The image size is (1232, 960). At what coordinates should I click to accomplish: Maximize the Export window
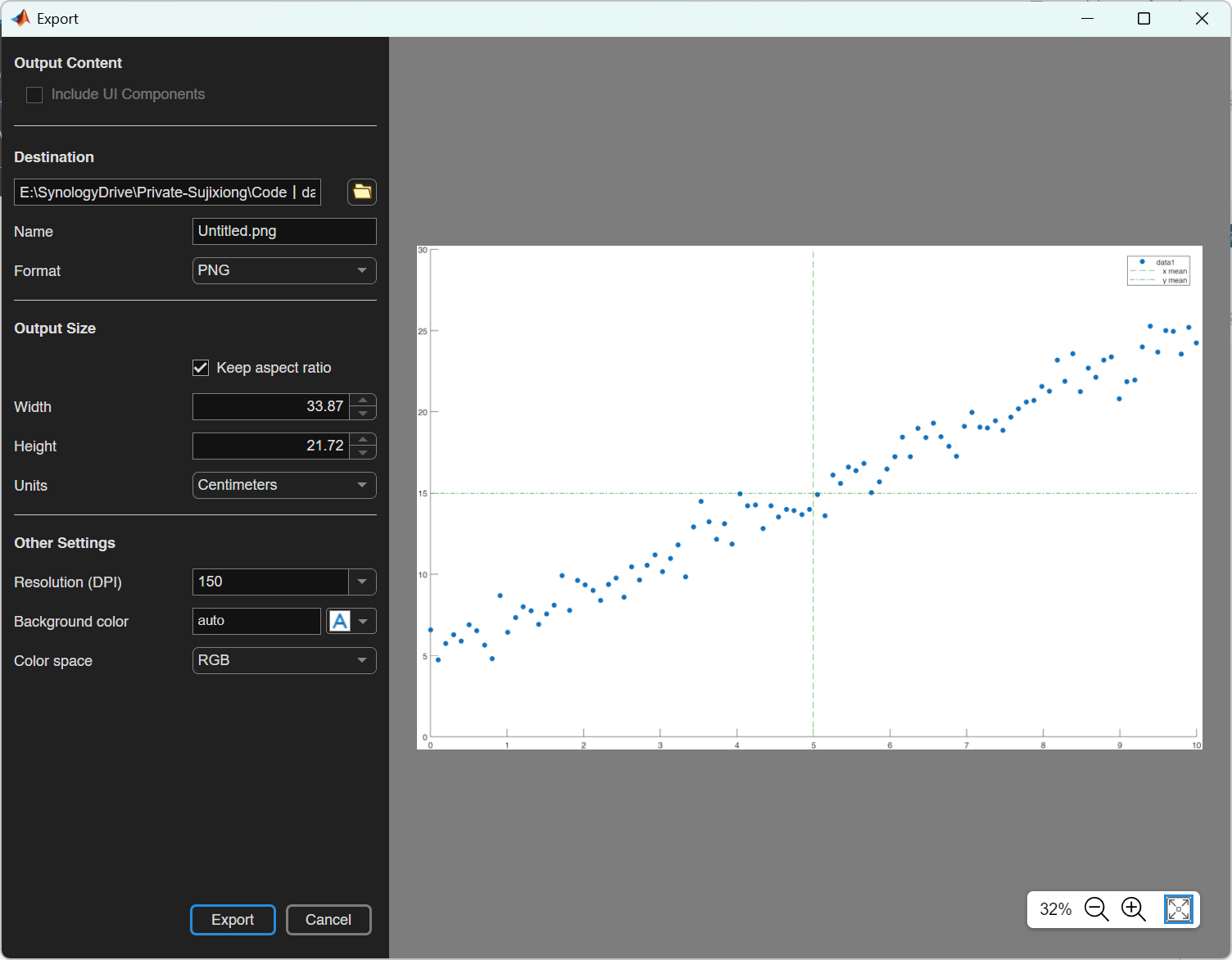pos(1144,18)
